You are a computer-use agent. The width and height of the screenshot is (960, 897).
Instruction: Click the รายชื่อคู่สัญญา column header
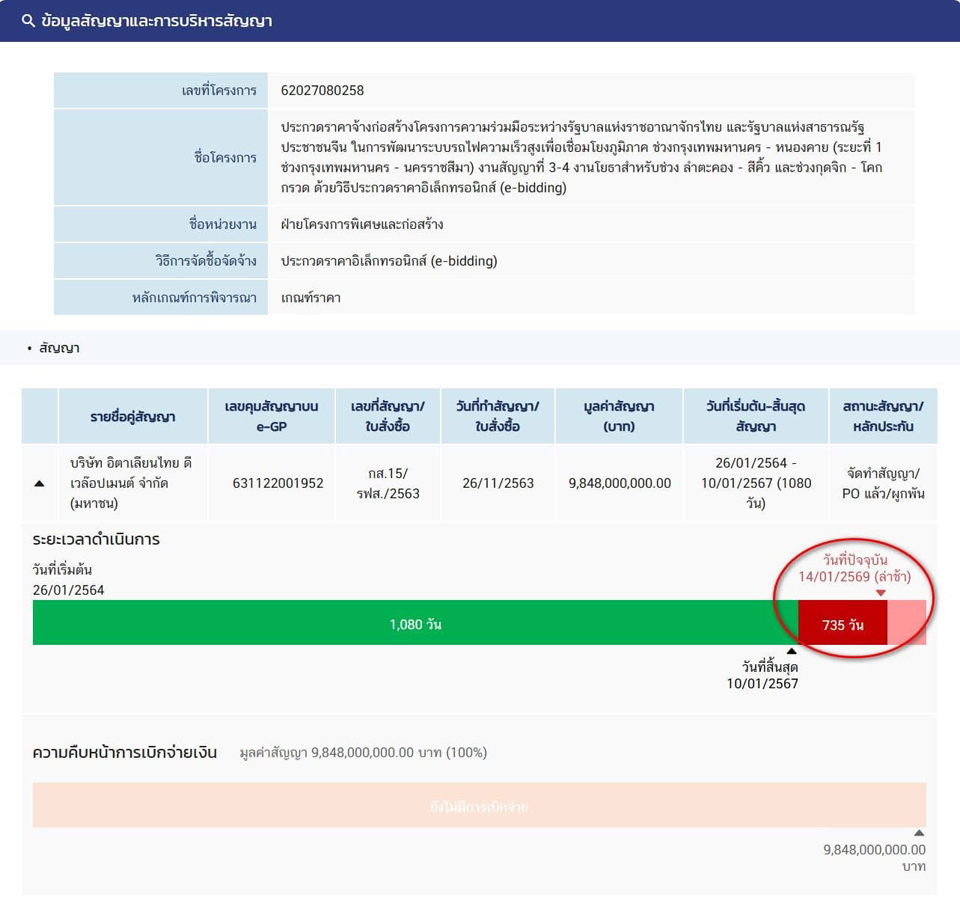[132, 417]
